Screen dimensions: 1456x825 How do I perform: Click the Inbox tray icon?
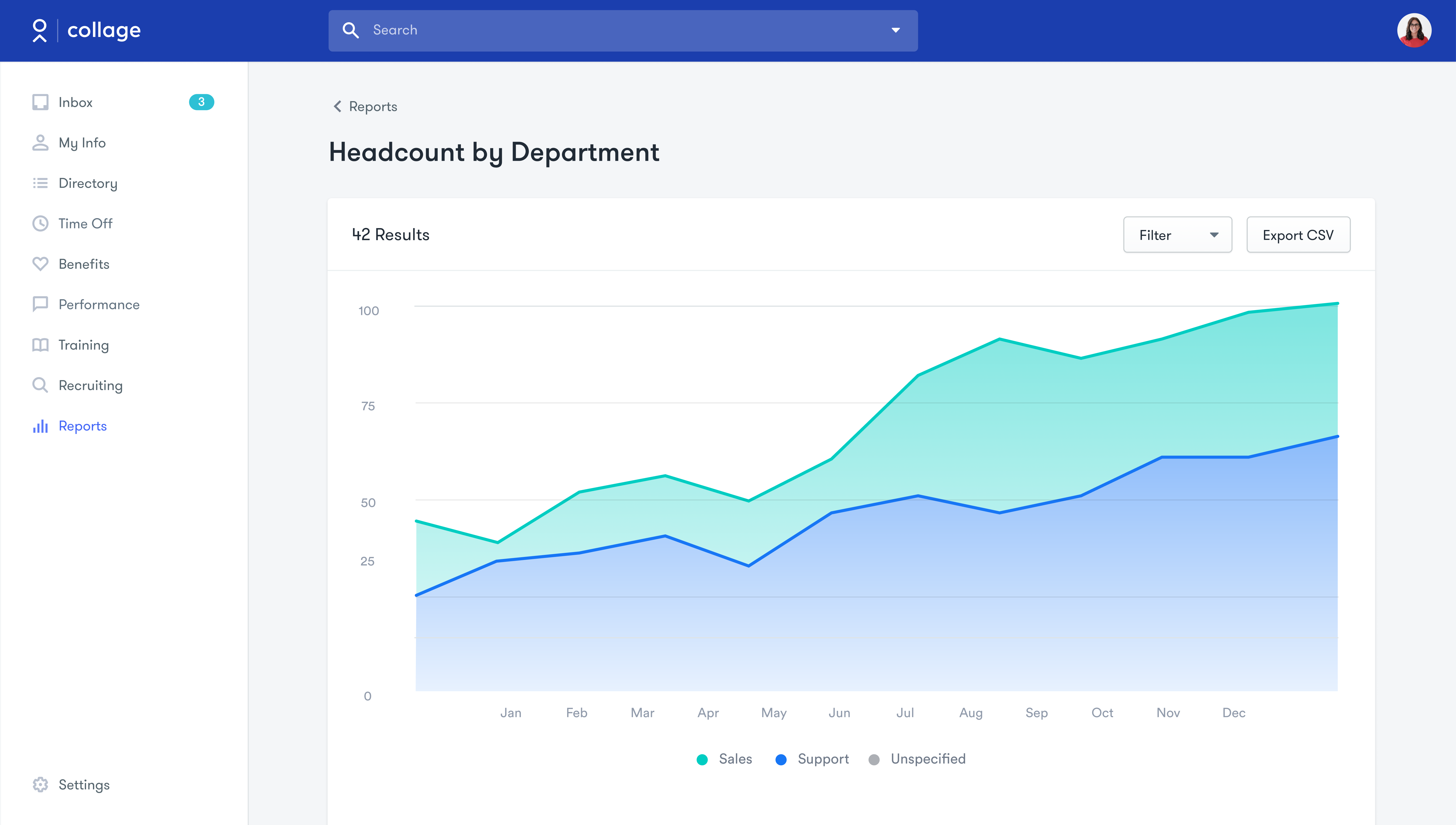click(40, 102)
